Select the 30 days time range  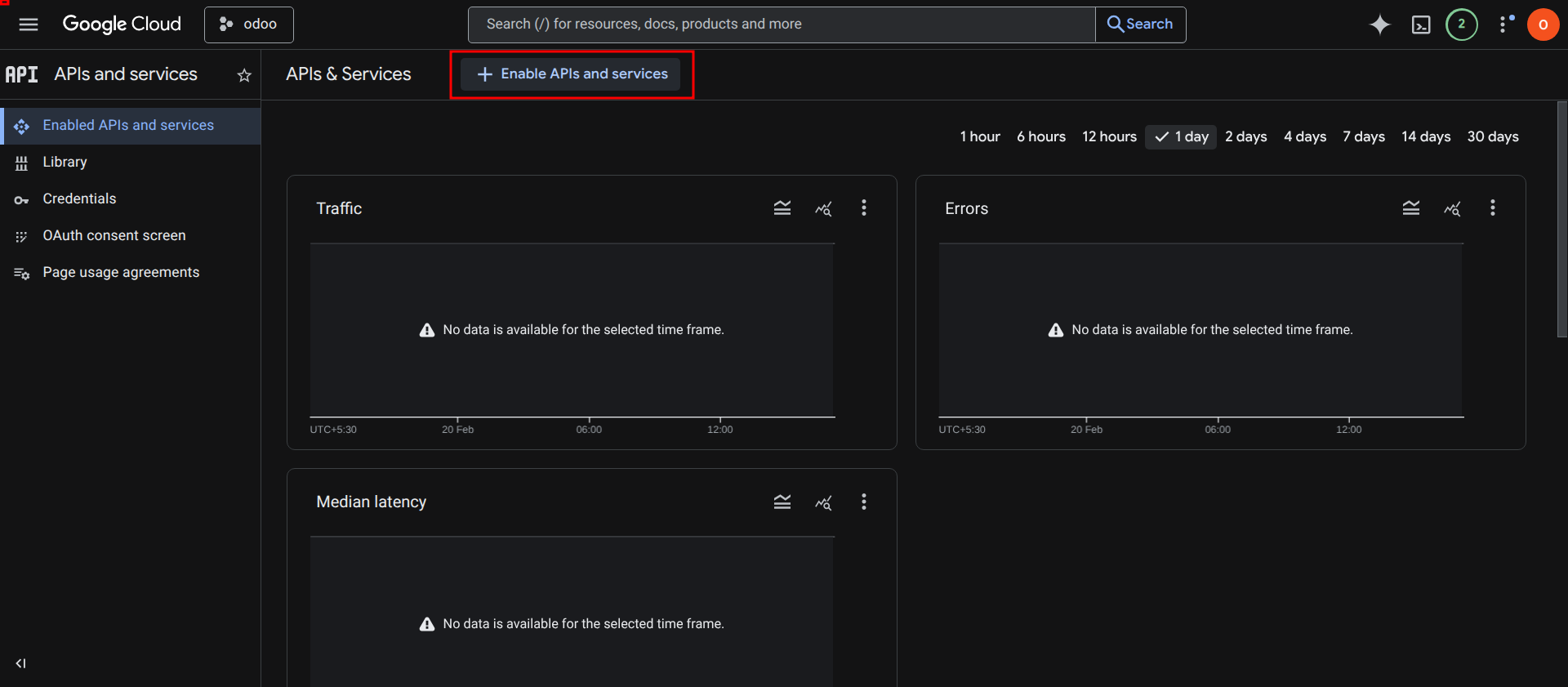[1493, 136]
